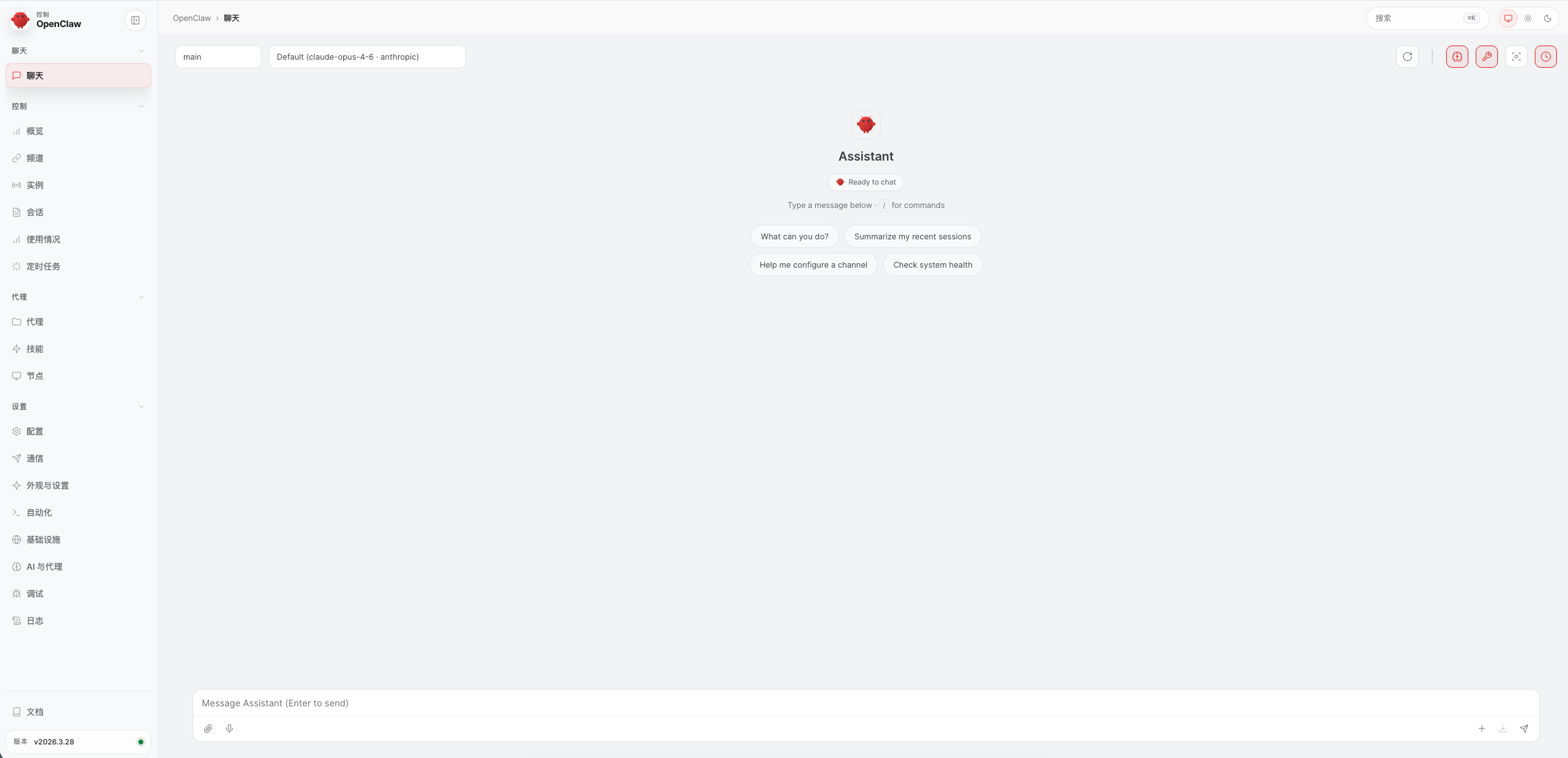The height and width of the screenshot is (758, 1568).
Task: Click the Message Assistant input field
Action: click(x=865, y=703)
